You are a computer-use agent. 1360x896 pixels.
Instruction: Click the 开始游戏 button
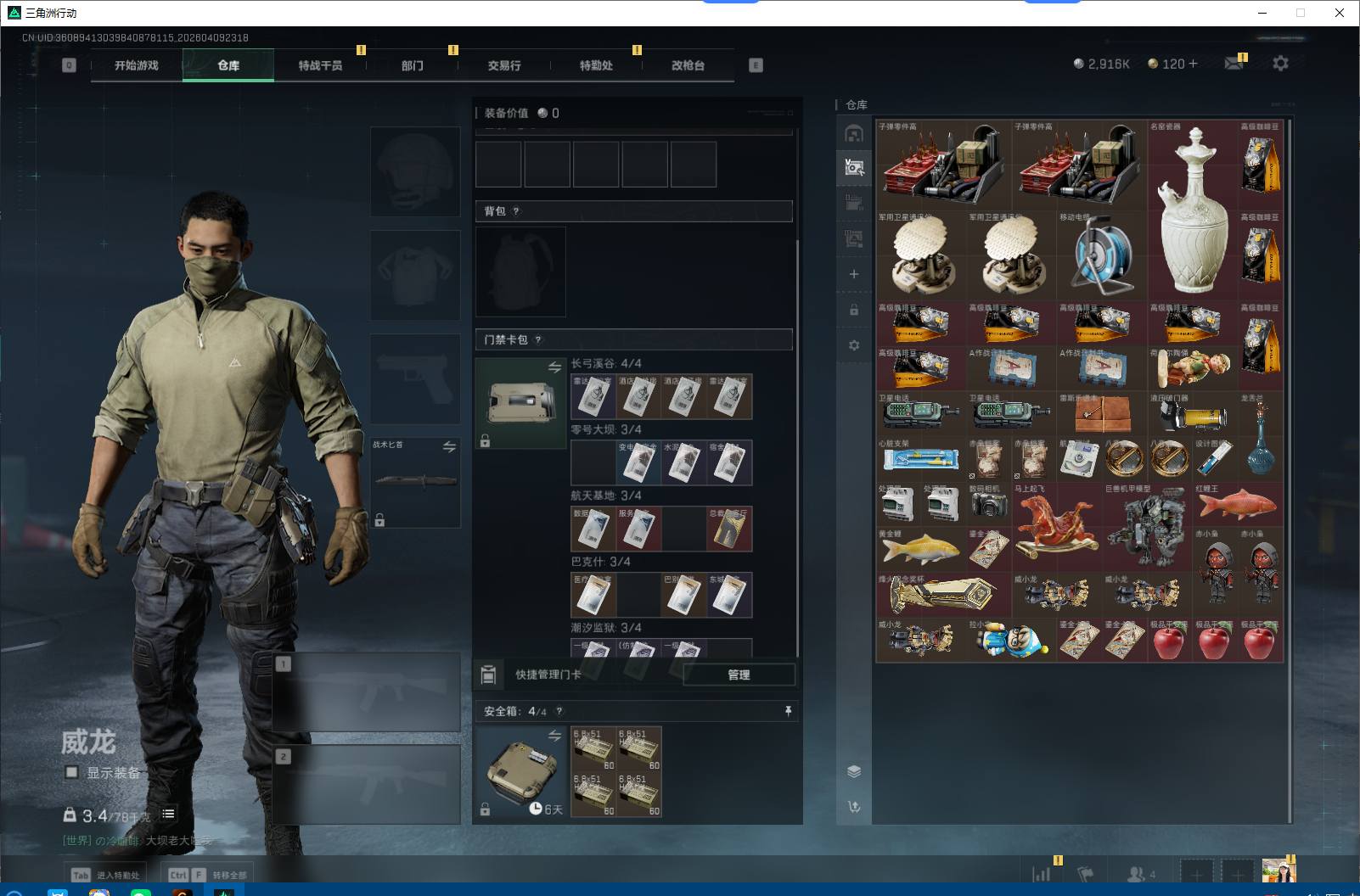pos(137,65)
